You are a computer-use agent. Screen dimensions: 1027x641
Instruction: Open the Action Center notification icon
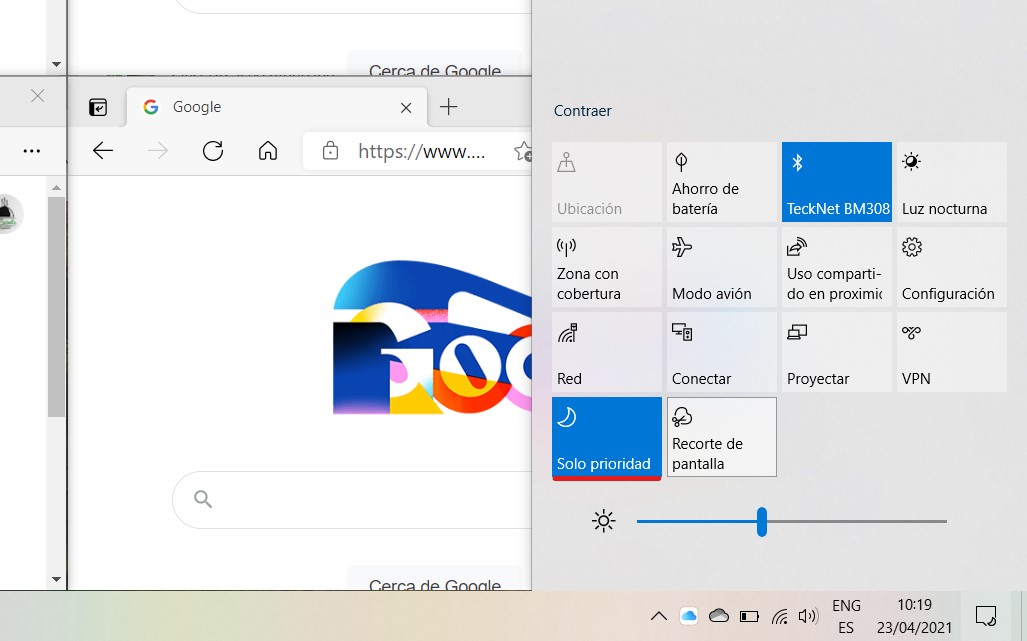pyautogui.click(x=986, y=616)
